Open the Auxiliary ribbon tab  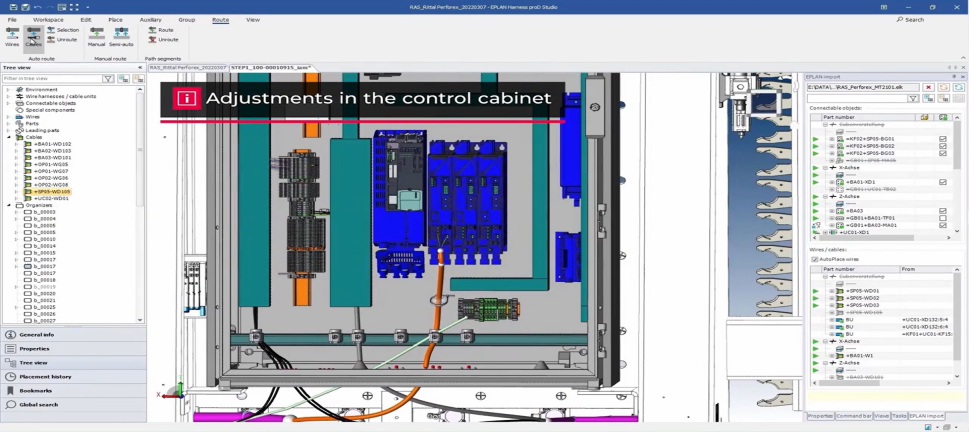click(x=150, y=20)
